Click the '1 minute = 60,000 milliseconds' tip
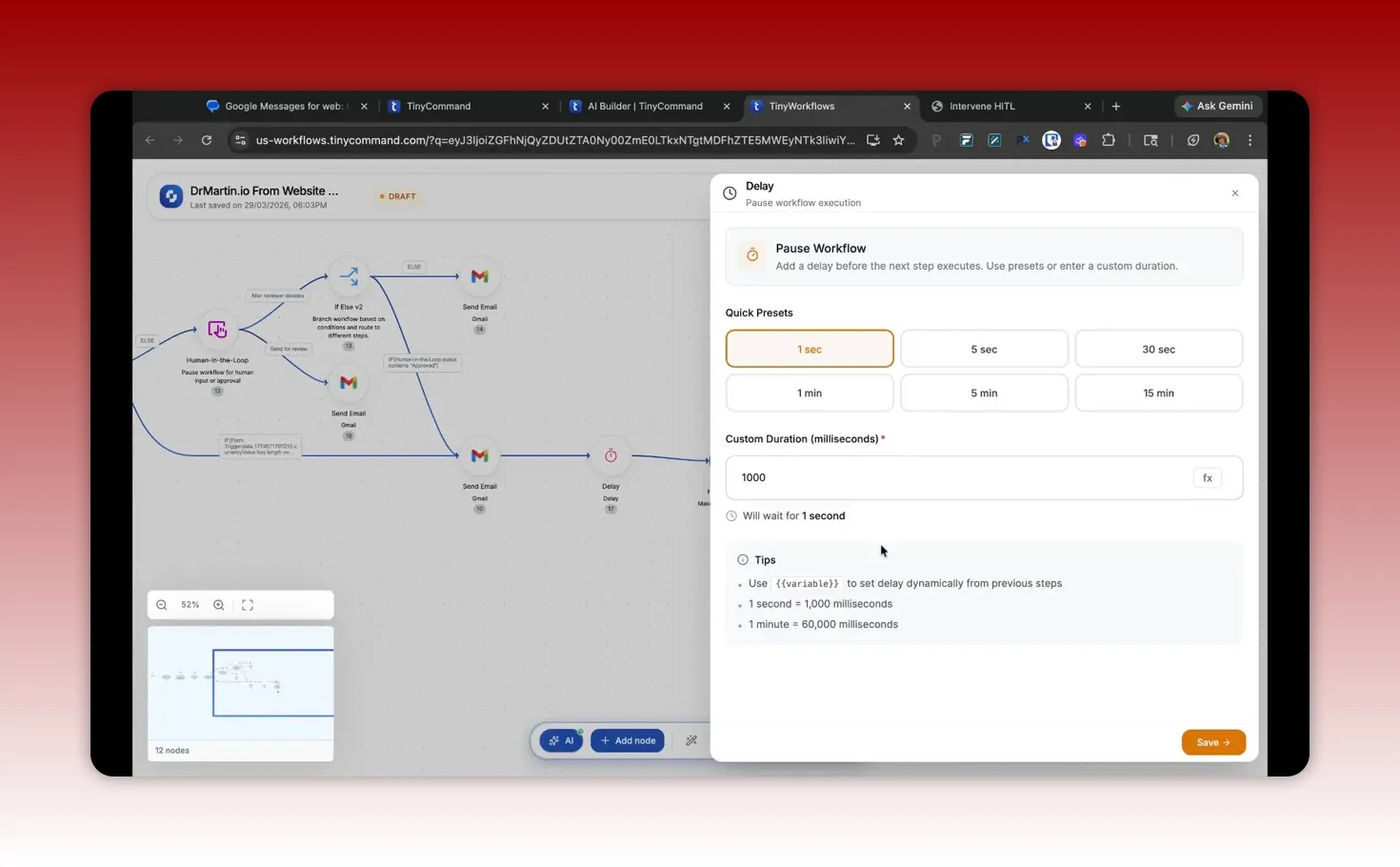 (x=823, y=624)
